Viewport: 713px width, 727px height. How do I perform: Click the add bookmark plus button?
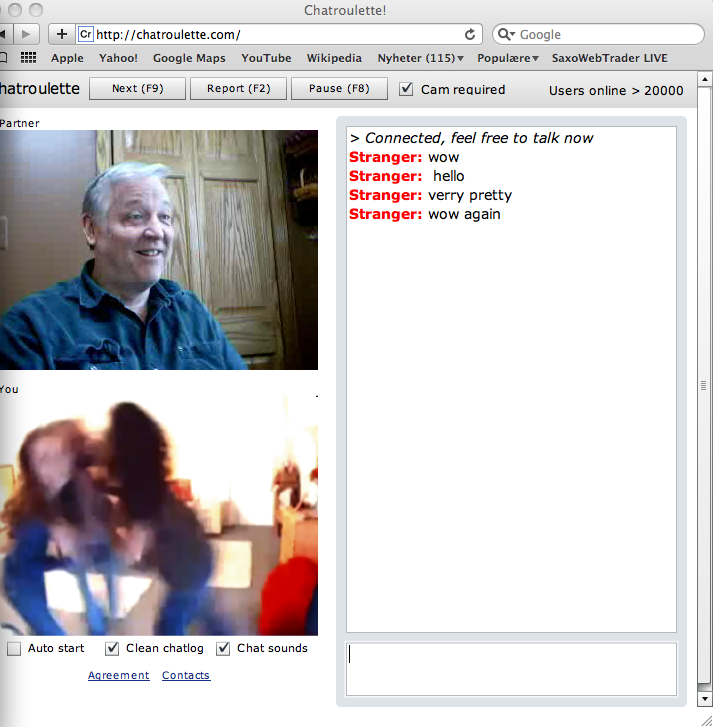pyautogui.click(x=62, y=34)
